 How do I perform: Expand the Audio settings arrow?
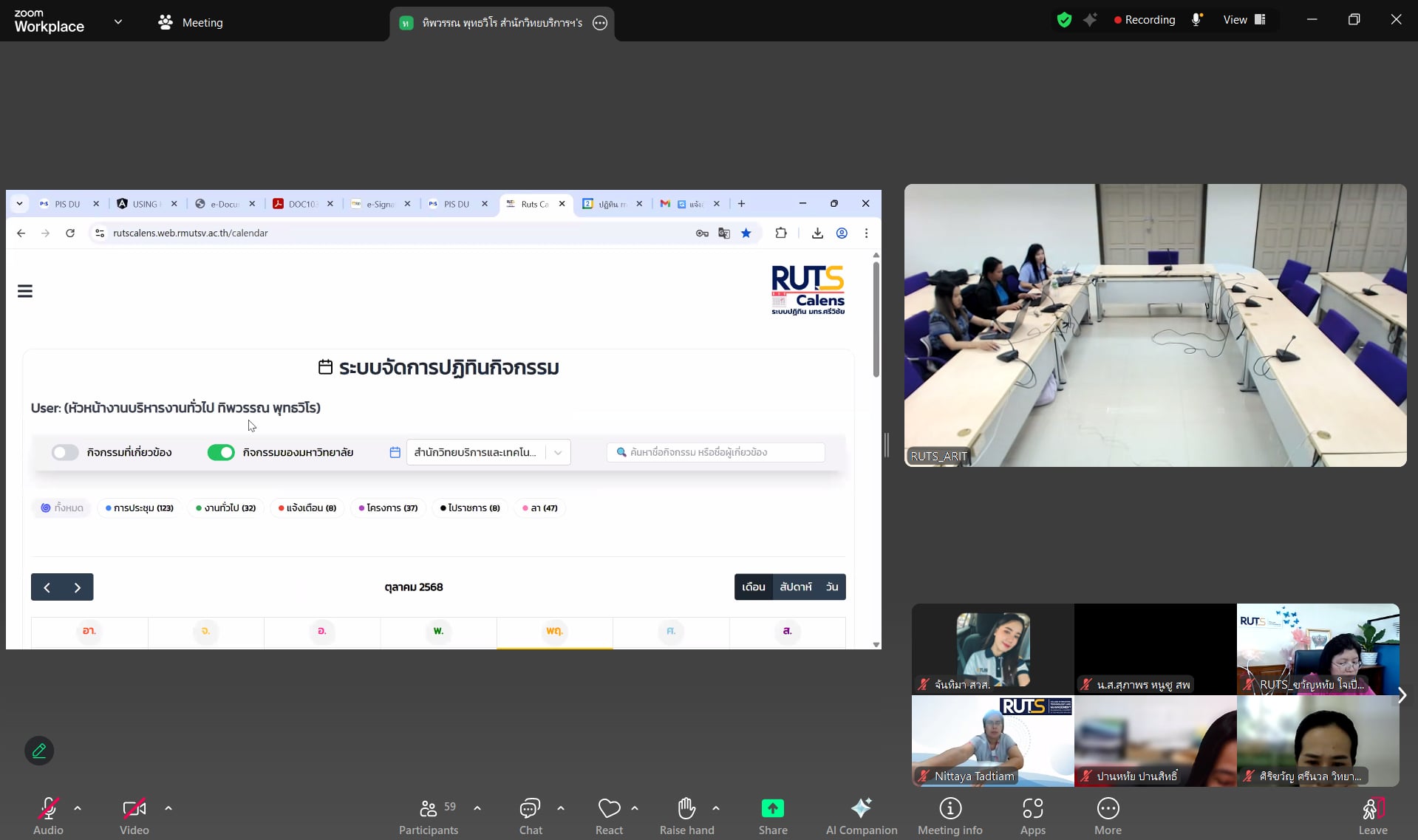(78, 808)
